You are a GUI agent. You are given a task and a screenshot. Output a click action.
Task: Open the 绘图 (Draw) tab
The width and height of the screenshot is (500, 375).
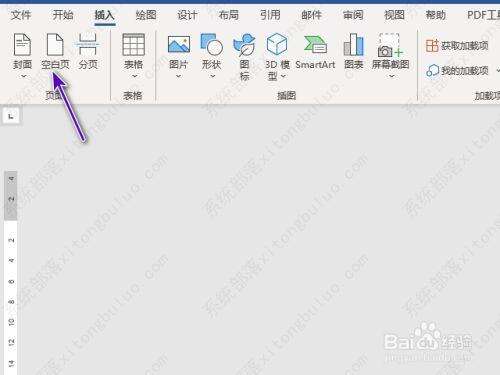146,15
